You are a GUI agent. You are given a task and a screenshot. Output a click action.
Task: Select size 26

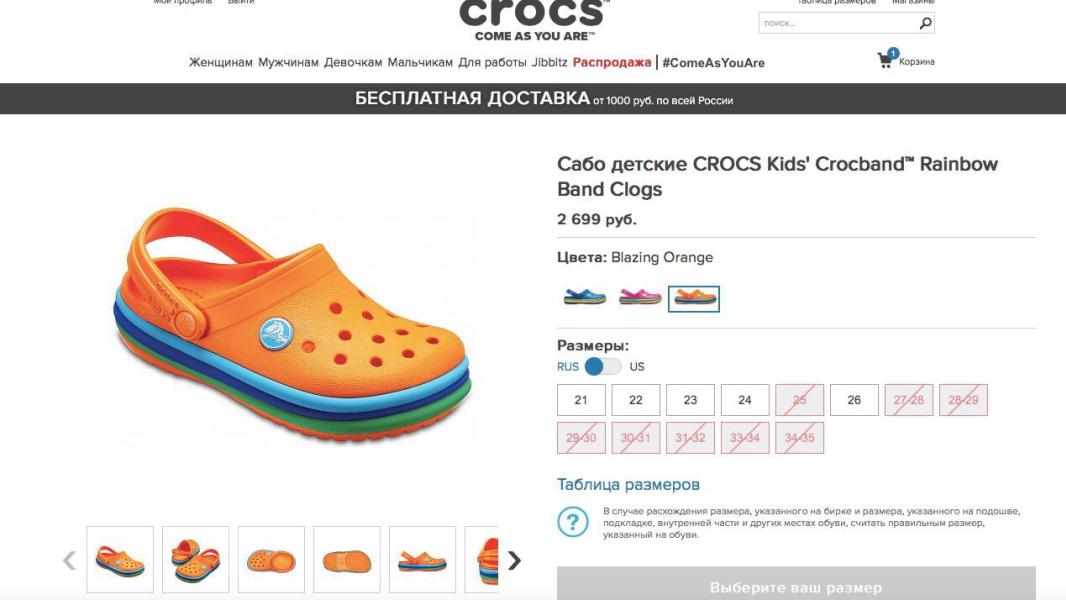pos(855,400)
